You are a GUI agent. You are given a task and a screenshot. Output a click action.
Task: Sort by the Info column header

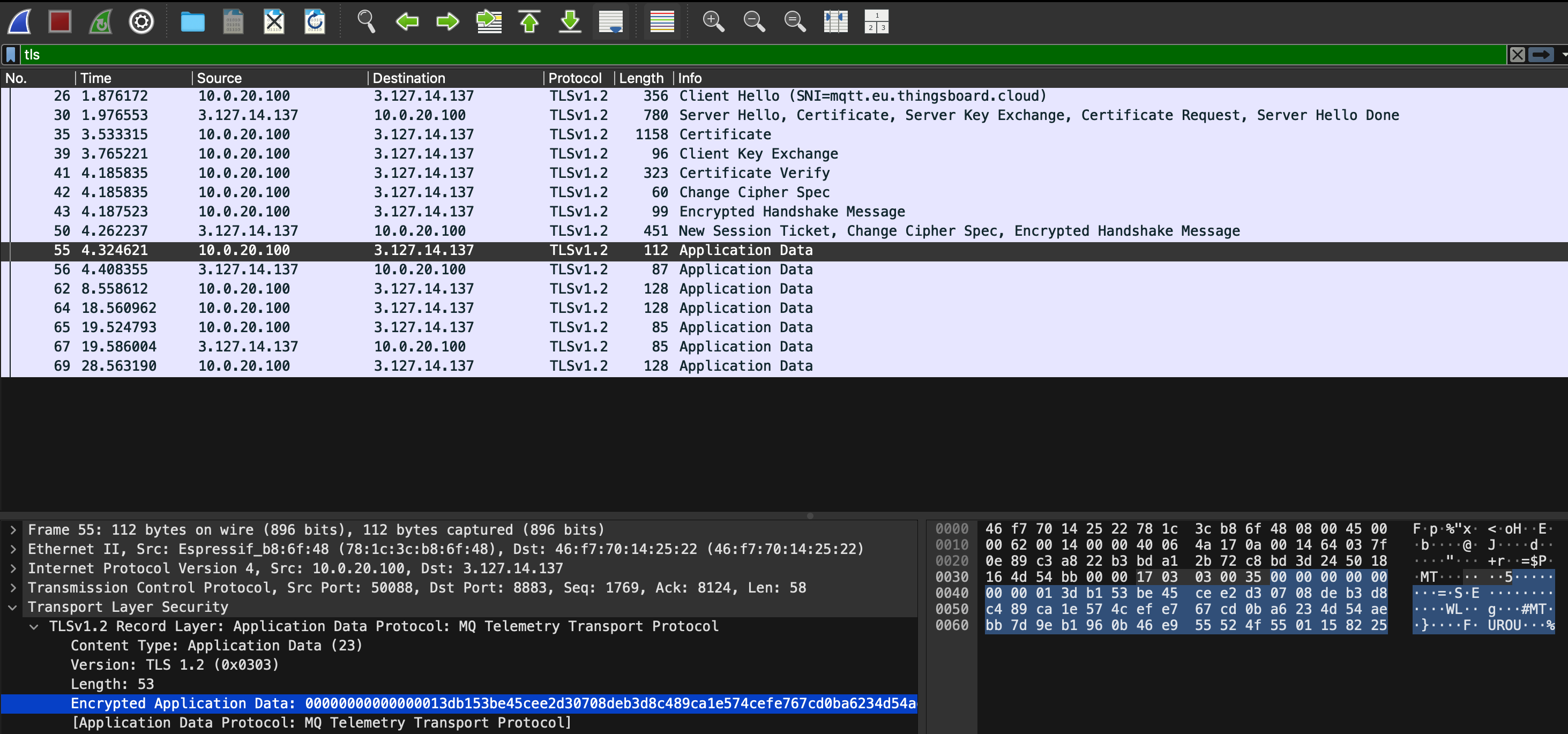pyautogui.click(x=1120, y=78)
